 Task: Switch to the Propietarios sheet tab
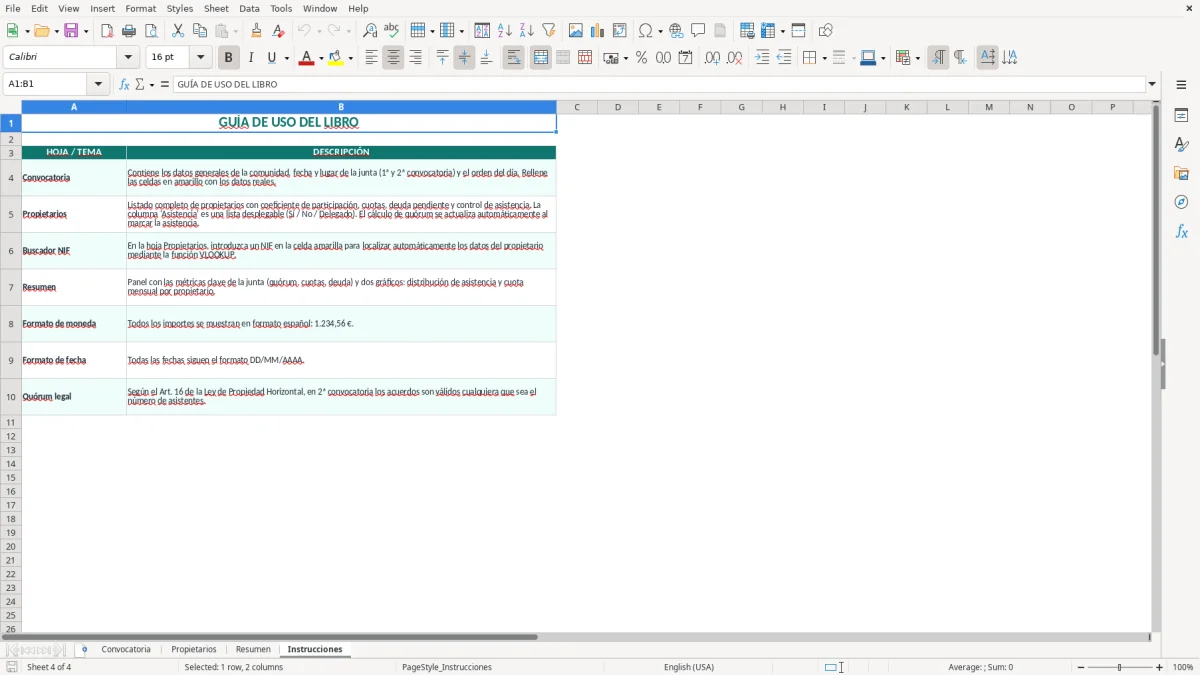tap(193, 649)
